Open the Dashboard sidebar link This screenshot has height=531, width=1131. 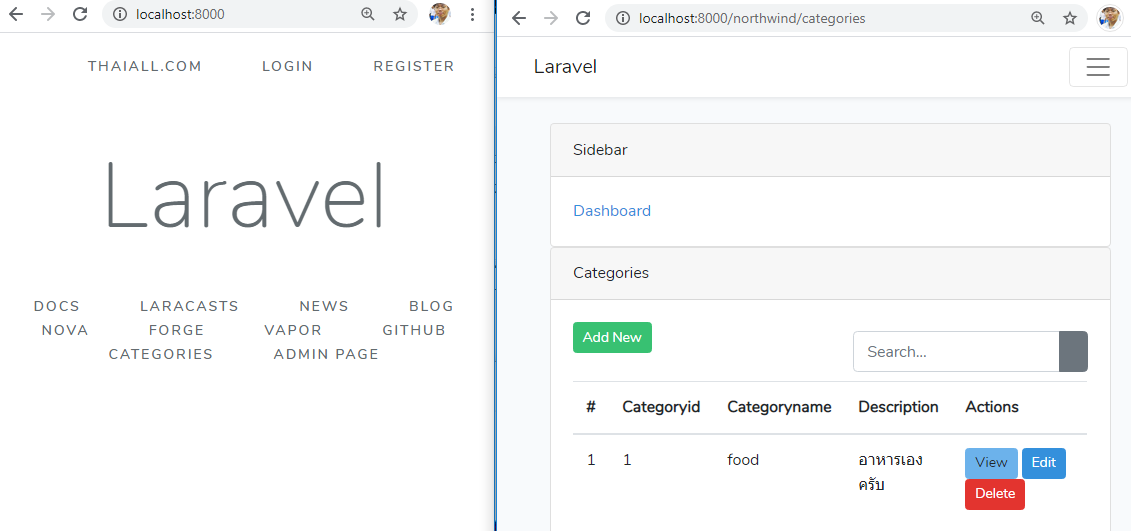pos(612,211)
